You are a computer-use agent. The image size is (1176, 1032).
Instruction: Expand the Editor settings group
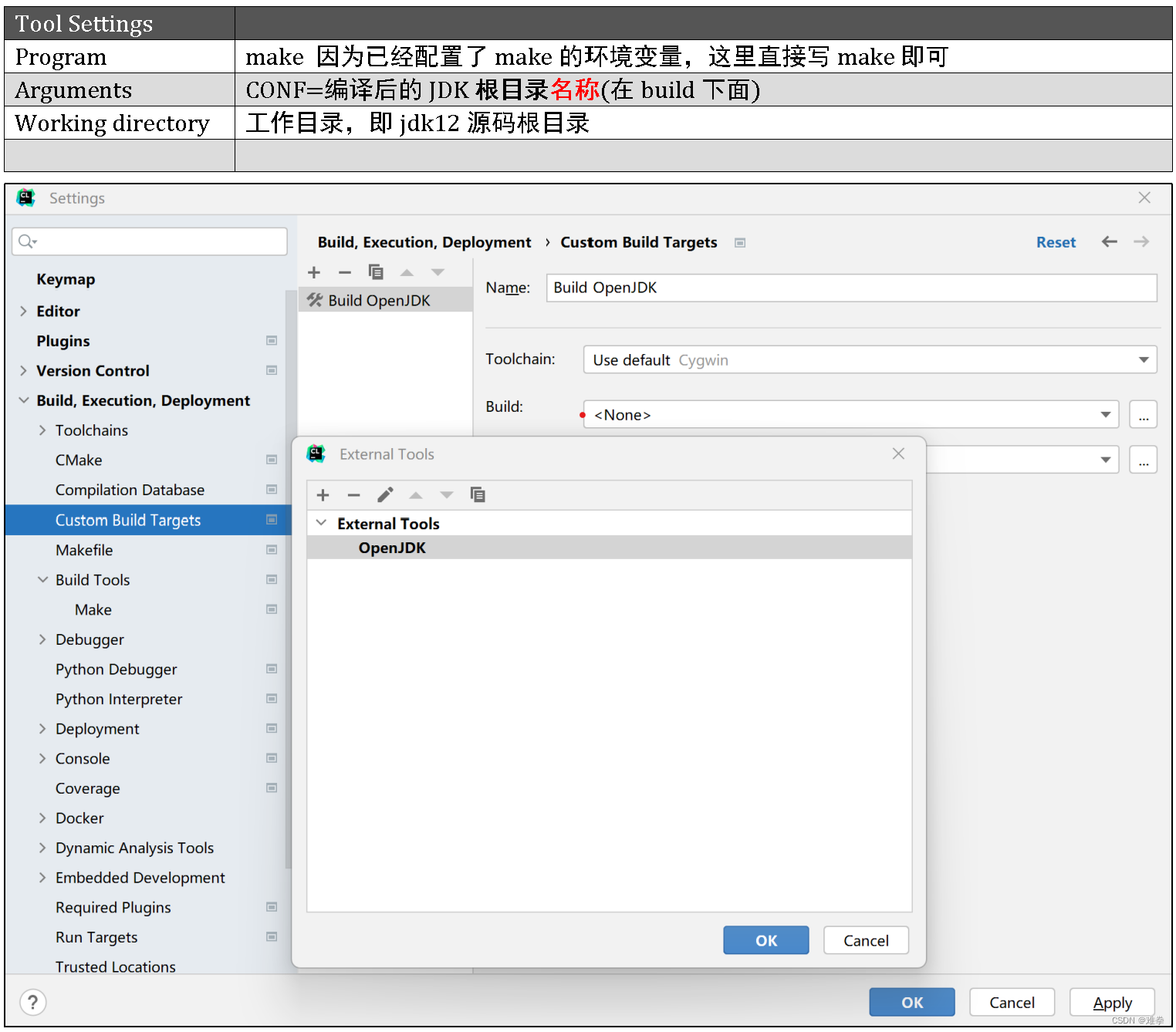click(23, 311)
